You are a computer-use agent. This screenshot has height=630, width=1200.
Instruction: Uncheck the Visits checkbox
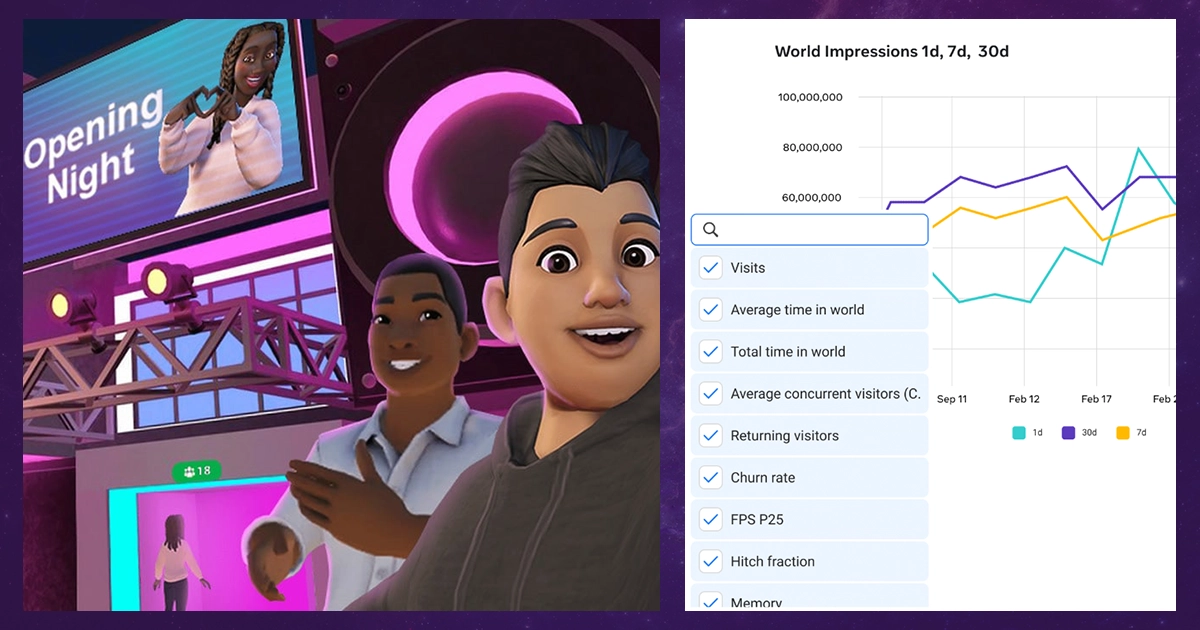click(x=711, y=268)
